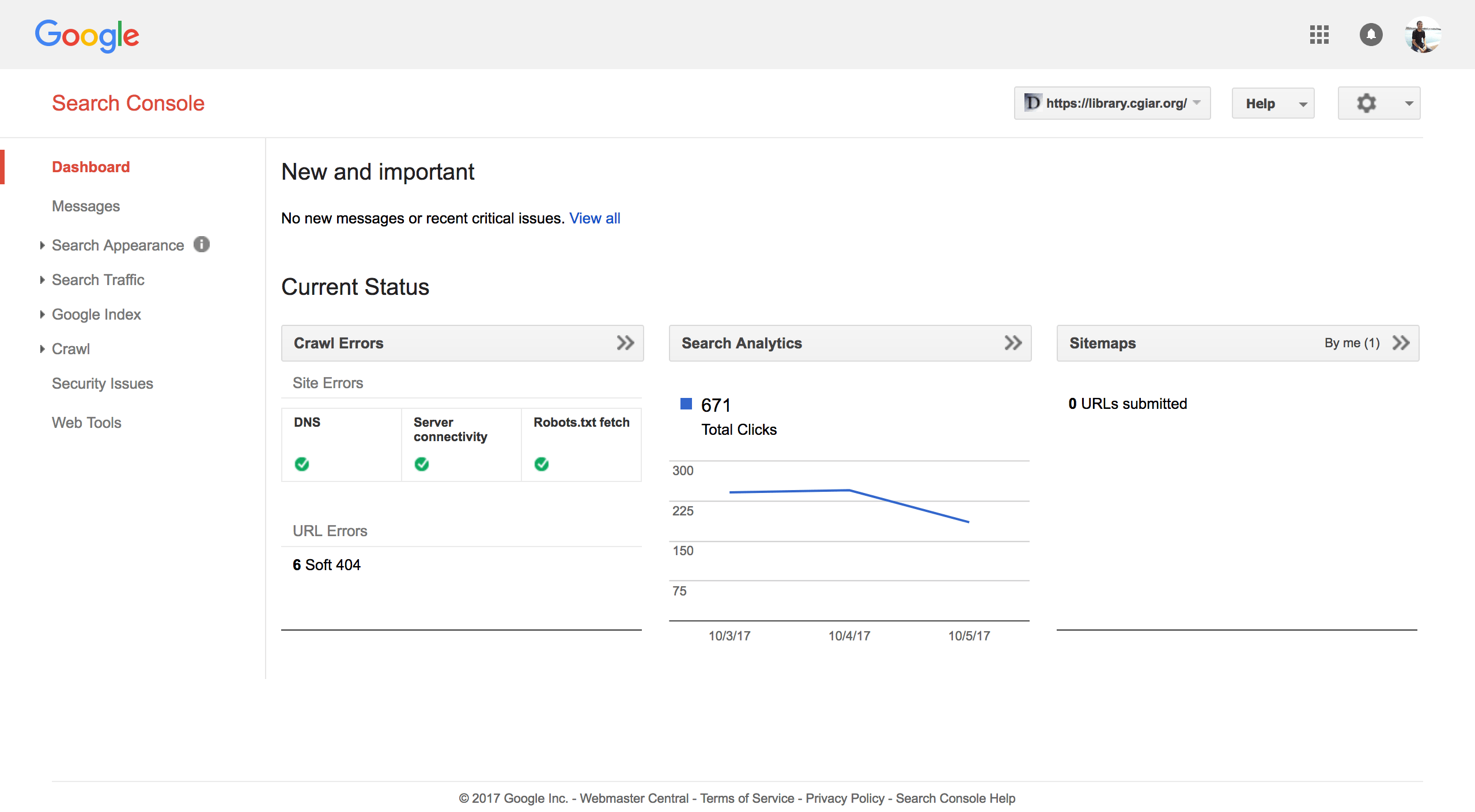Click the dropdown arrow beside the gear
Image resolution: width=1475 pixels, height=812 pixels.
point(1409,104)
